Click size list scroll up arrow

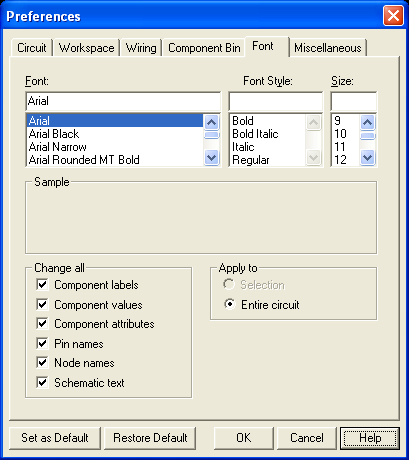coord(367,122)
